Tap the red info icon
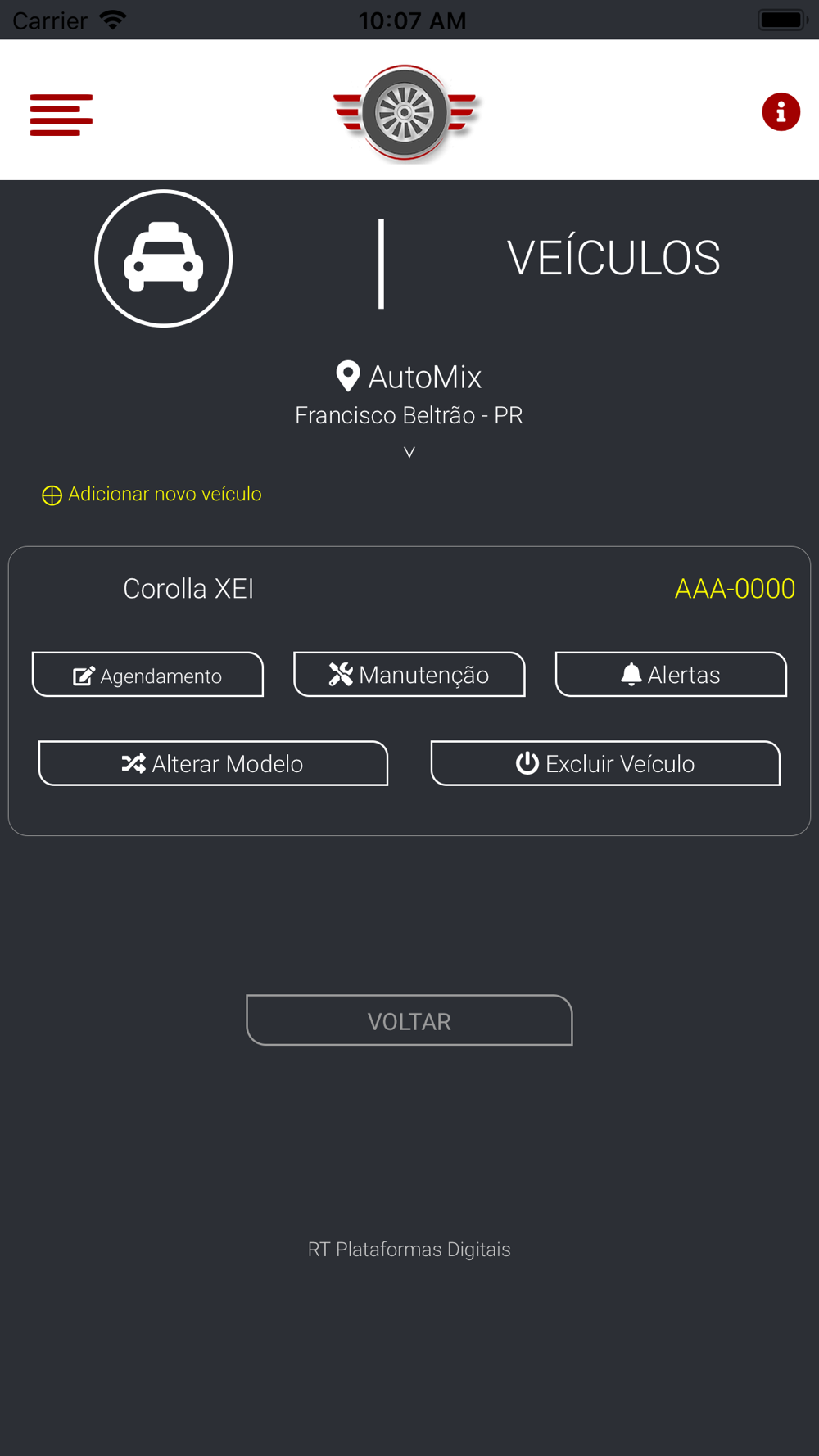 pos(781,112)
